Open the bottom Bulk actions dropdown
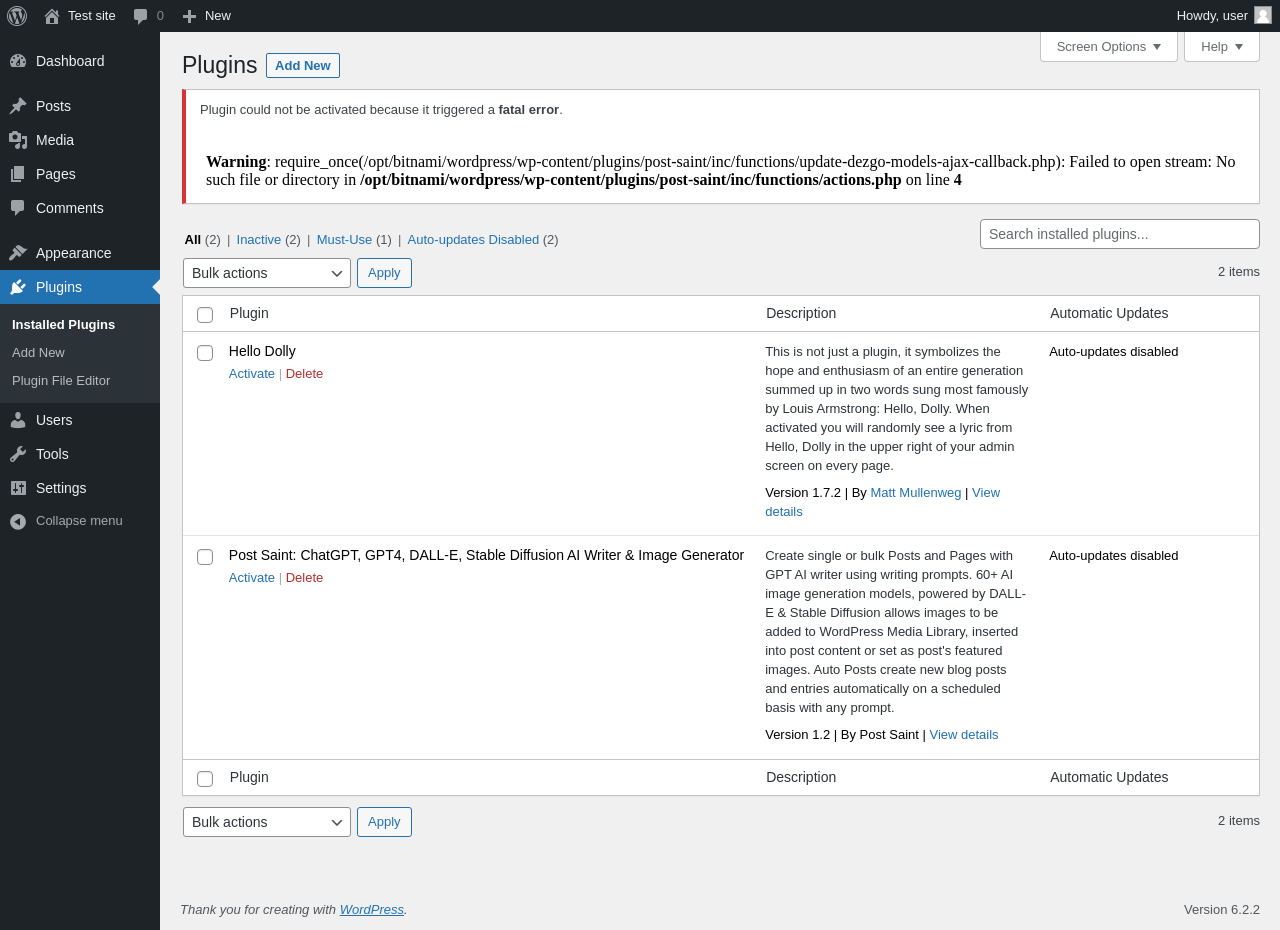The width and height of the screenshot is (1280, 930). 267,822
